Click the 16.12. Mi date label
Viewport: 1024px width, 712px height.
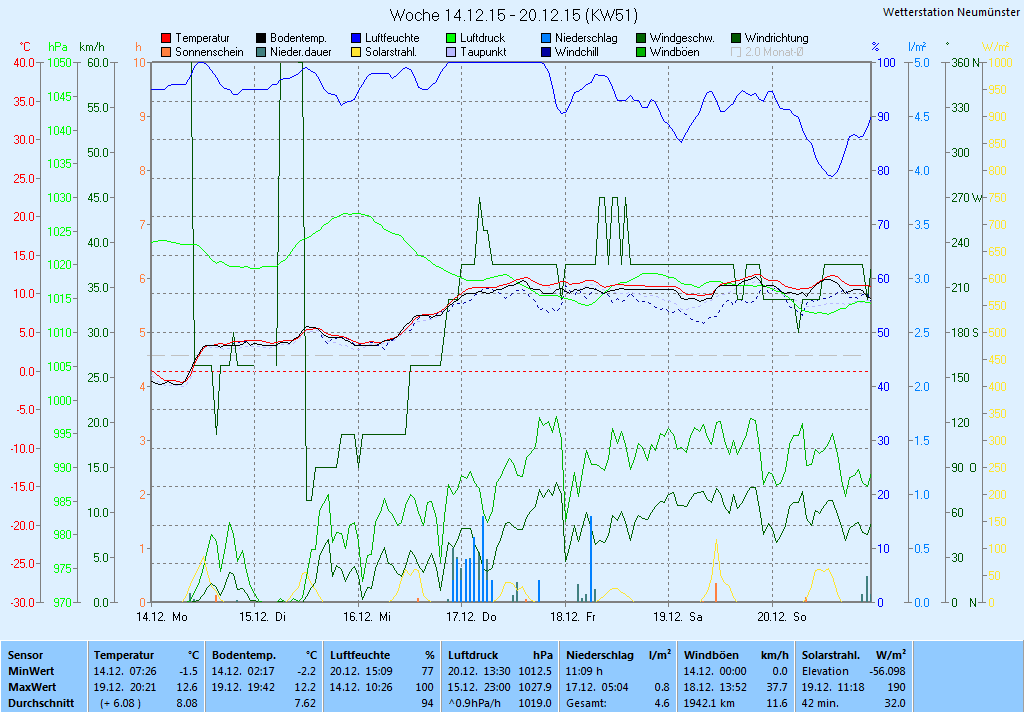pyautogui.click(x=367, y=617)
